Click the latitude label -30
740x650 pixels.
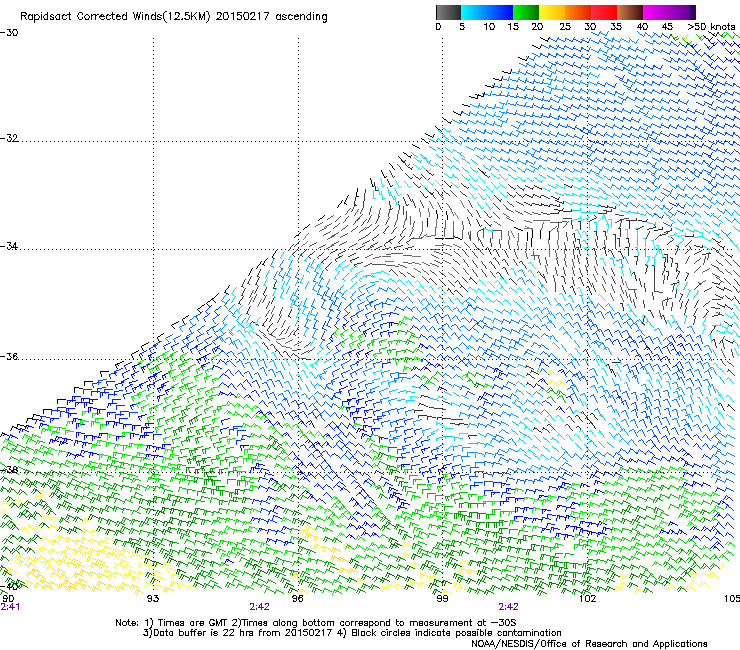9,33
